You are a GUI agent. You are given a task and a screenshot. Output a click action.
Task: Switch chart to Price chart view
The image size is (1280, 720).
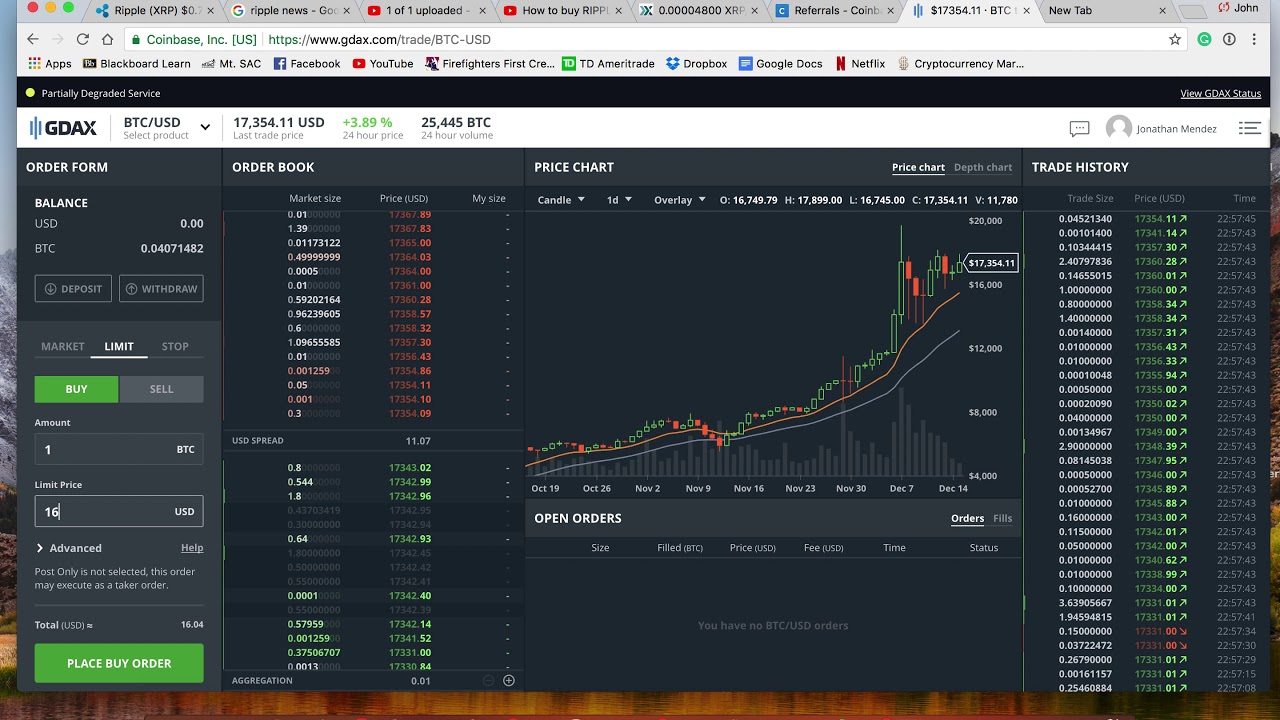pos(918,167)
